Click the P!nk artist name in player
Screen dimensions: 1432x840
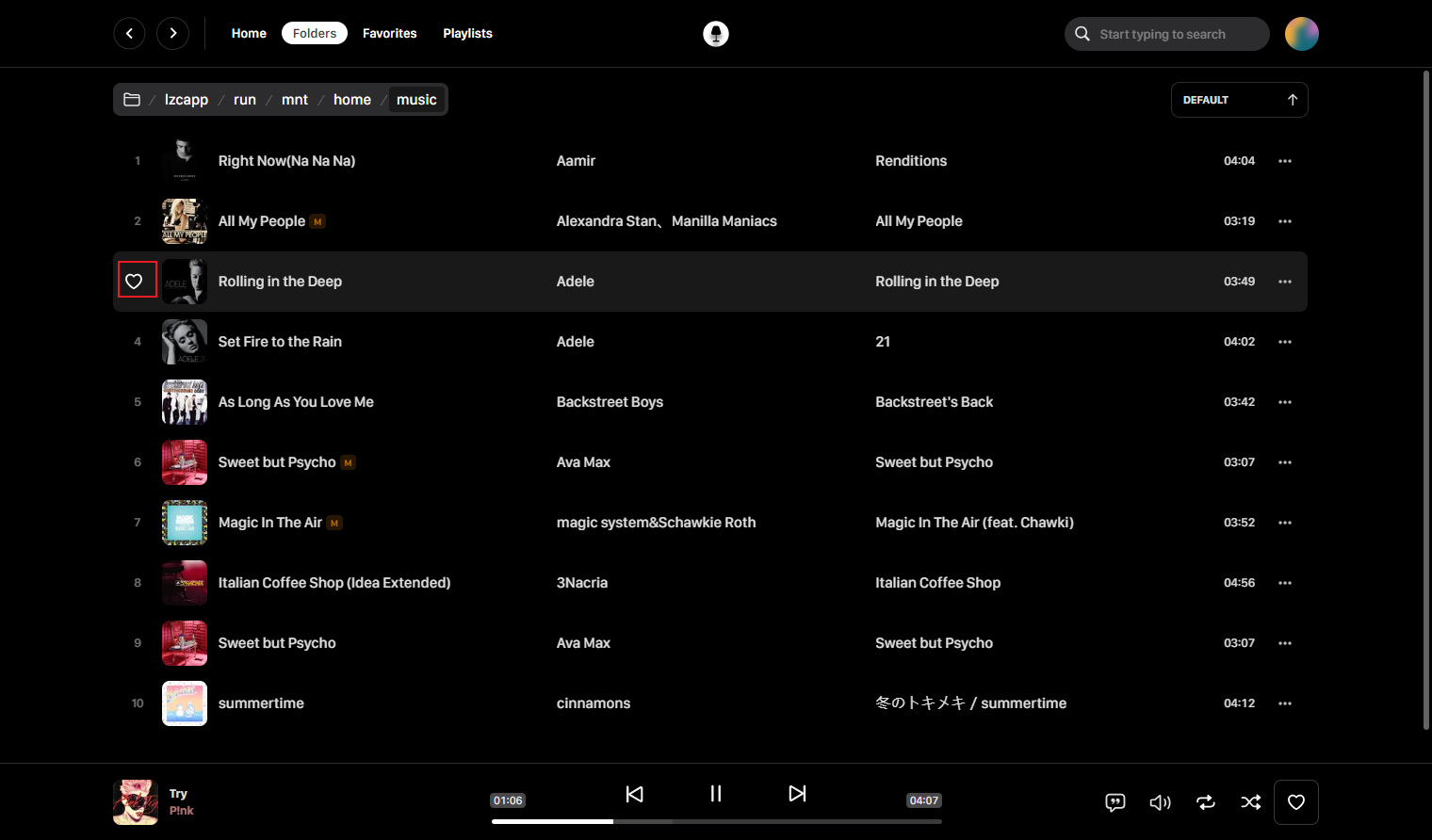[182, 811]
